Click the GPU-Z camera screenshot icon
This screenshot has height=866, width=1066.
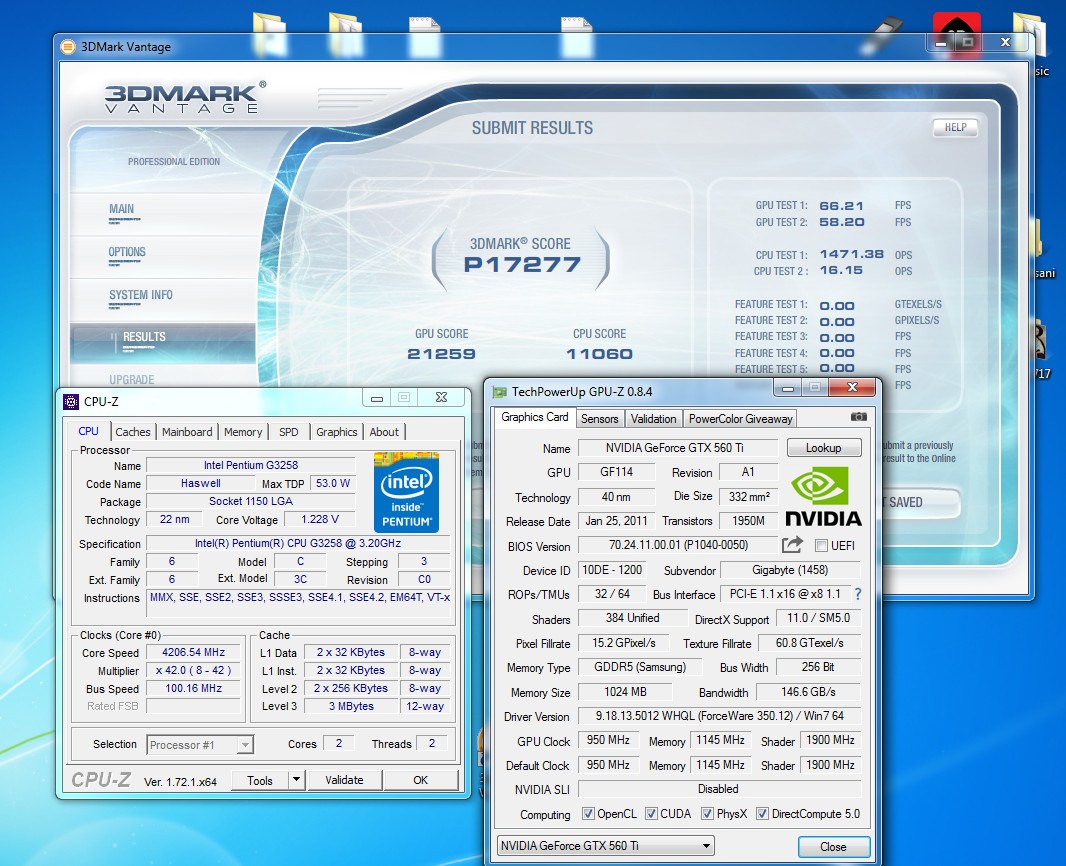(x=858, y=417)
